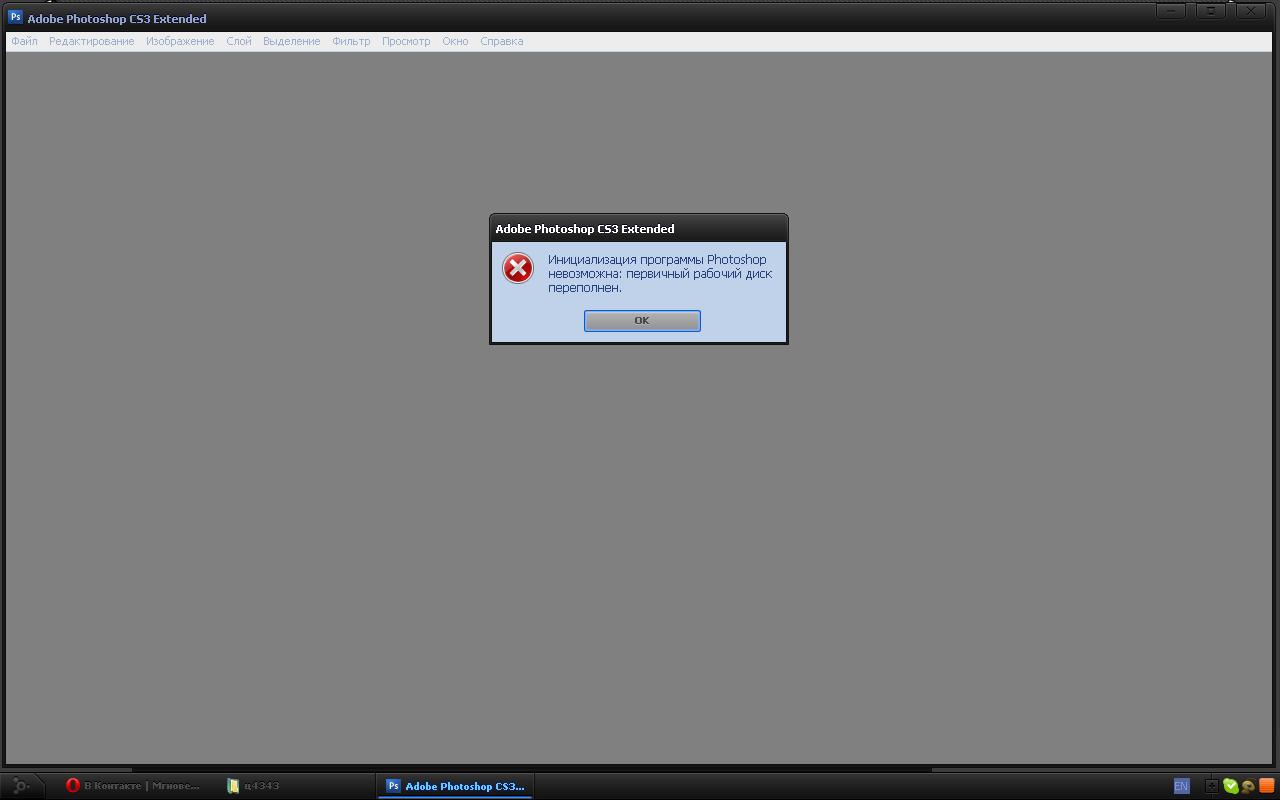Click the EN language indicator in the tray
Screen dimensions: 1280x800
coord(1181,786)
